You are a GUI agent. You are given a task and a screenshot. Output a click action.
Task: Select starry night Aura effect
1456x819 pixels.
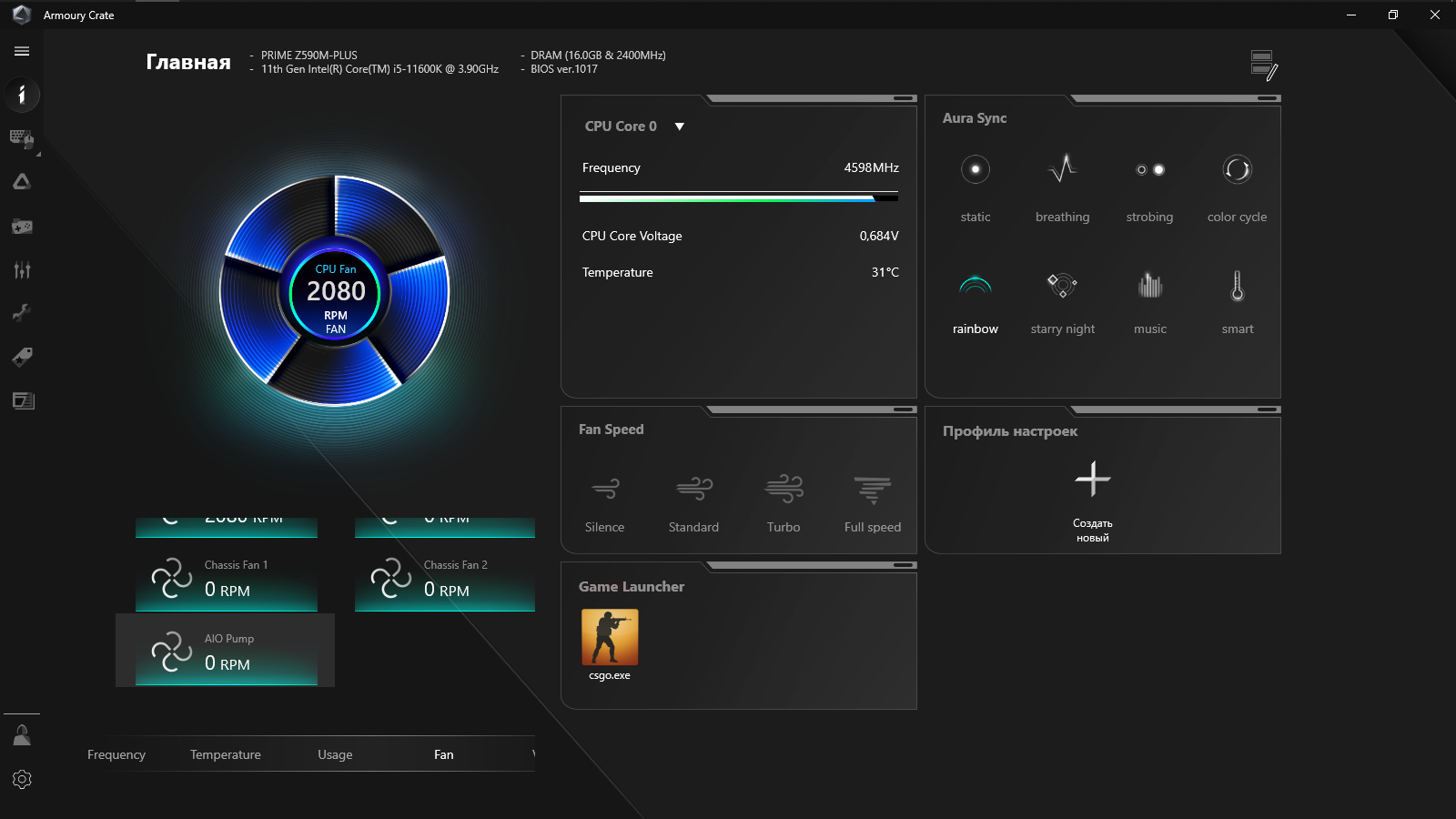click(x=1063, y=302)
